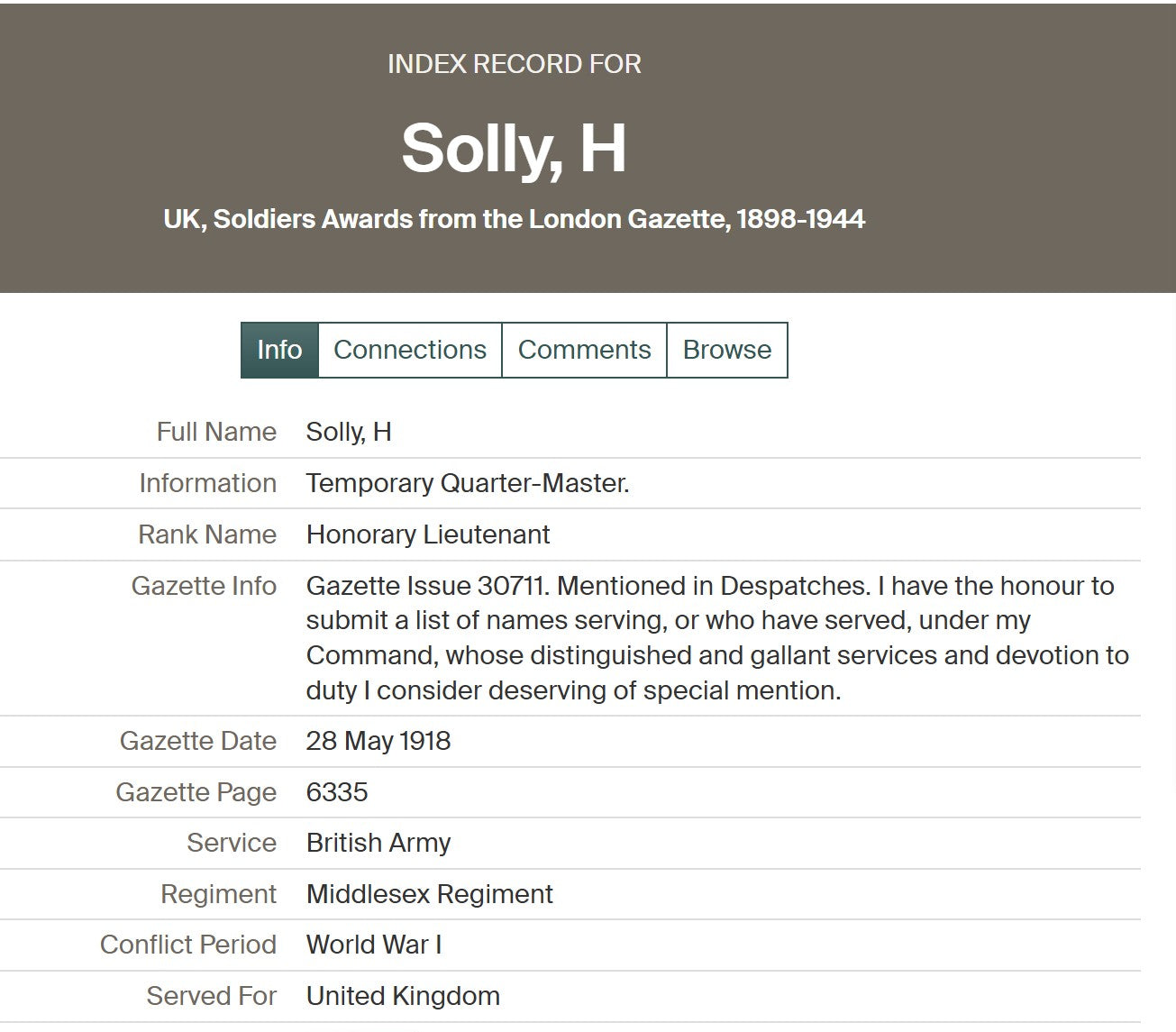Select the World War I conflict period
The width and height of the screenshot is (1176, 1032).
coord(374,945)
